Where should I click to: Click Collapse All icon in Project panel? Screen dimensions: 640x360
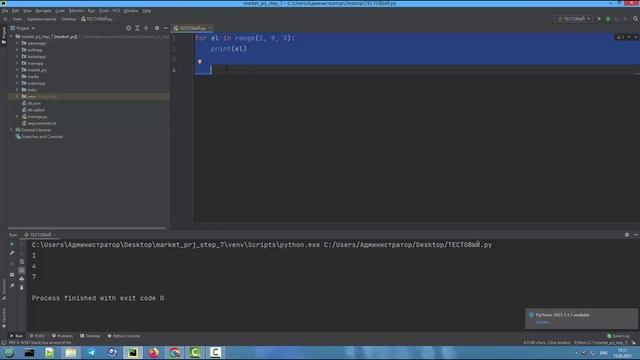pyautogui.click(x=146, y=28)
